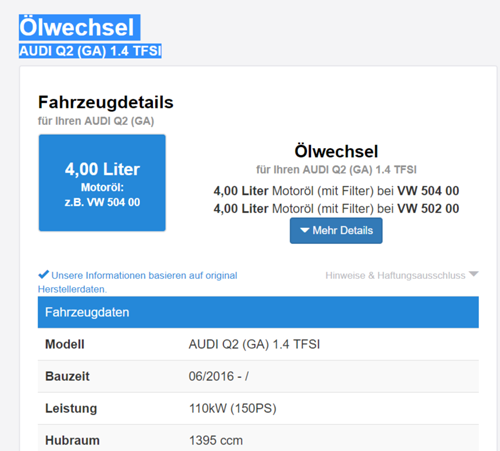
Task: Click the centered Ölwechsel heading
Action: pos(336,151)
